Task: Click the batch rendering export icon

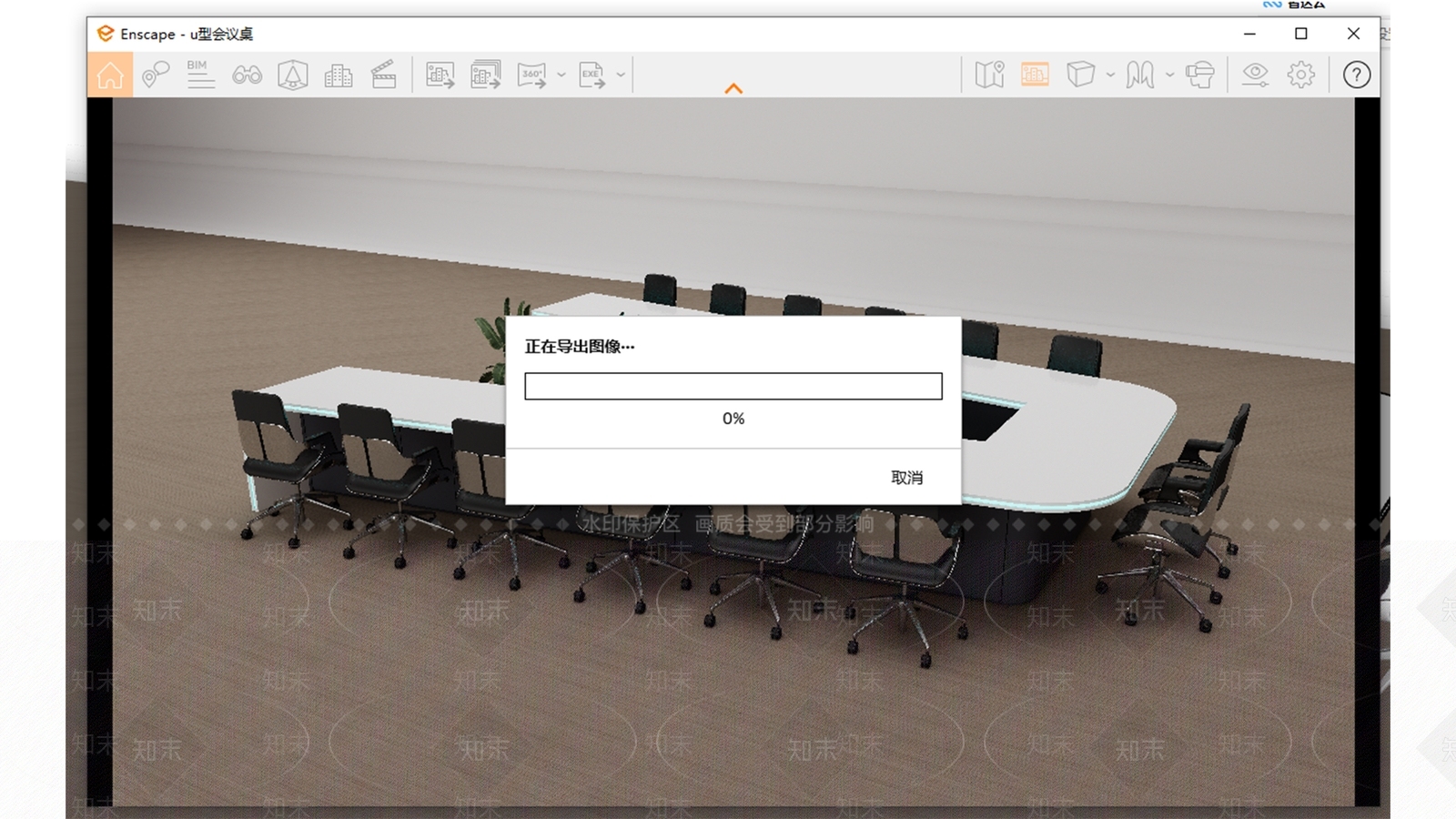Action: (x=486, y=75)
